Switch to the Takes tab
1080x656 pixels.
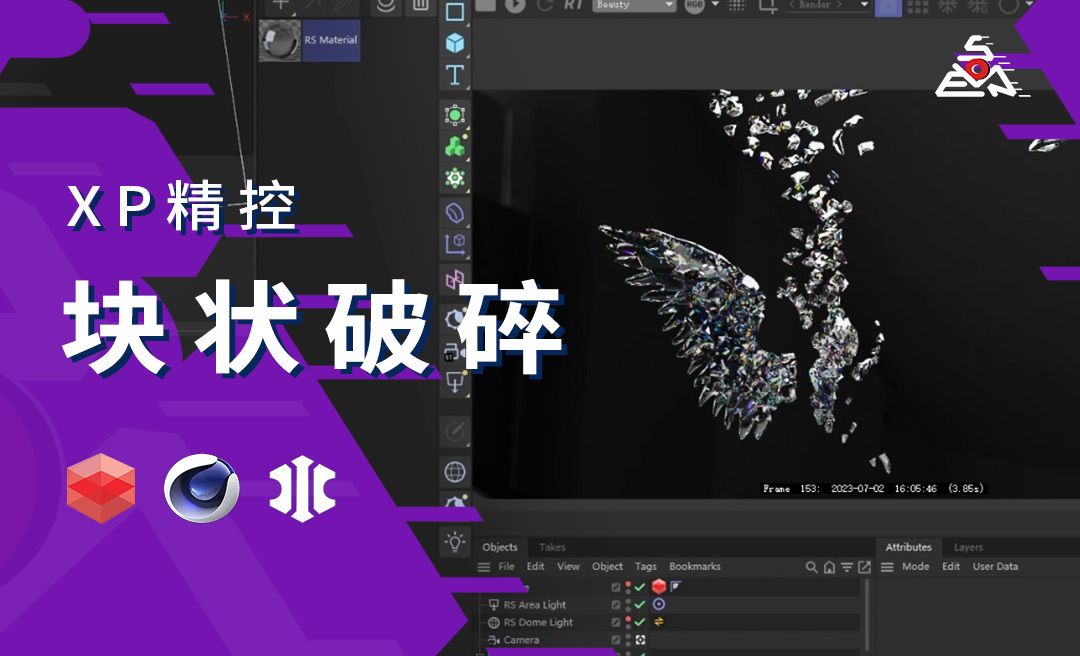[x=553, y=547]
